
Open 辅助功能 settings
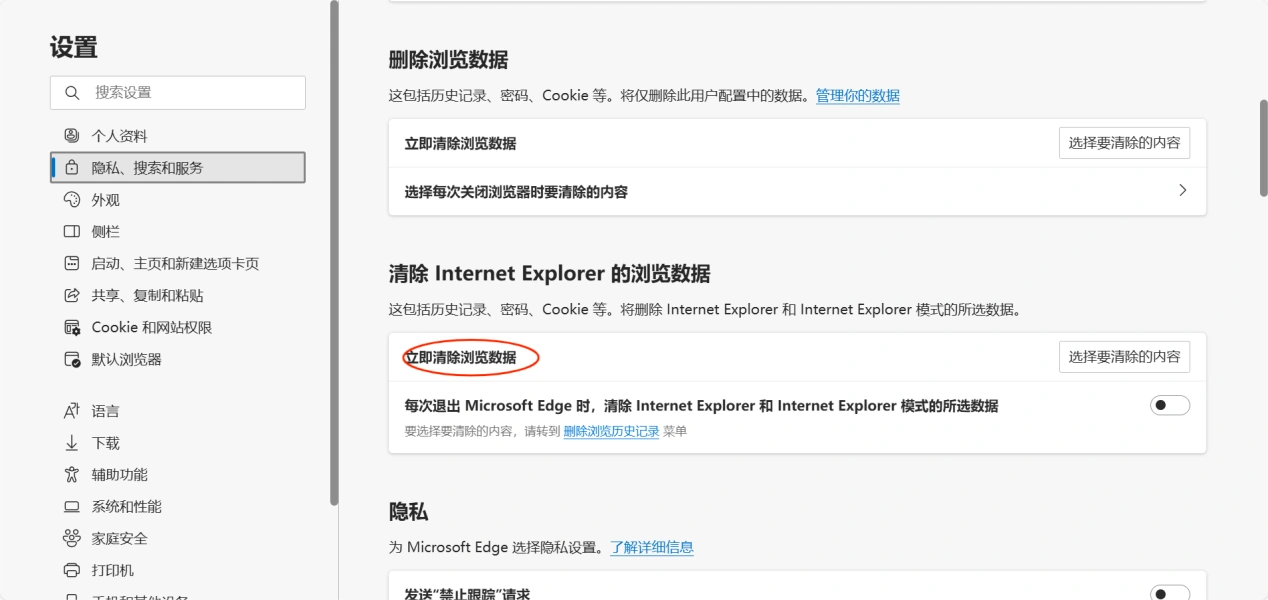point(70,474)
